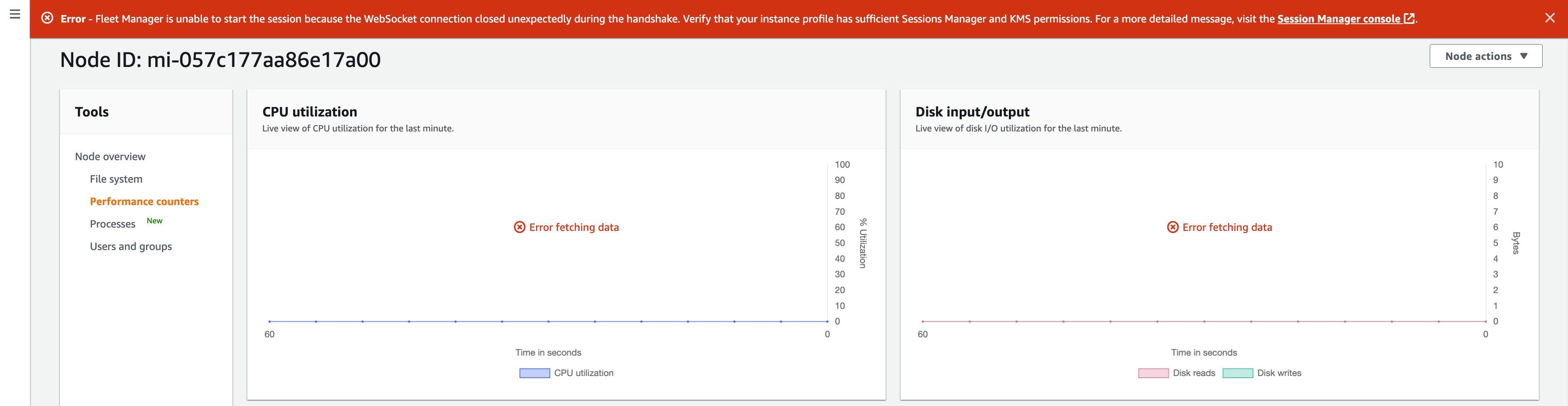Viewport: 1568px width, 406px height.
Task: Expand the Node actions dropdown
Action: pyautogui.click(x=1485, y=56)
